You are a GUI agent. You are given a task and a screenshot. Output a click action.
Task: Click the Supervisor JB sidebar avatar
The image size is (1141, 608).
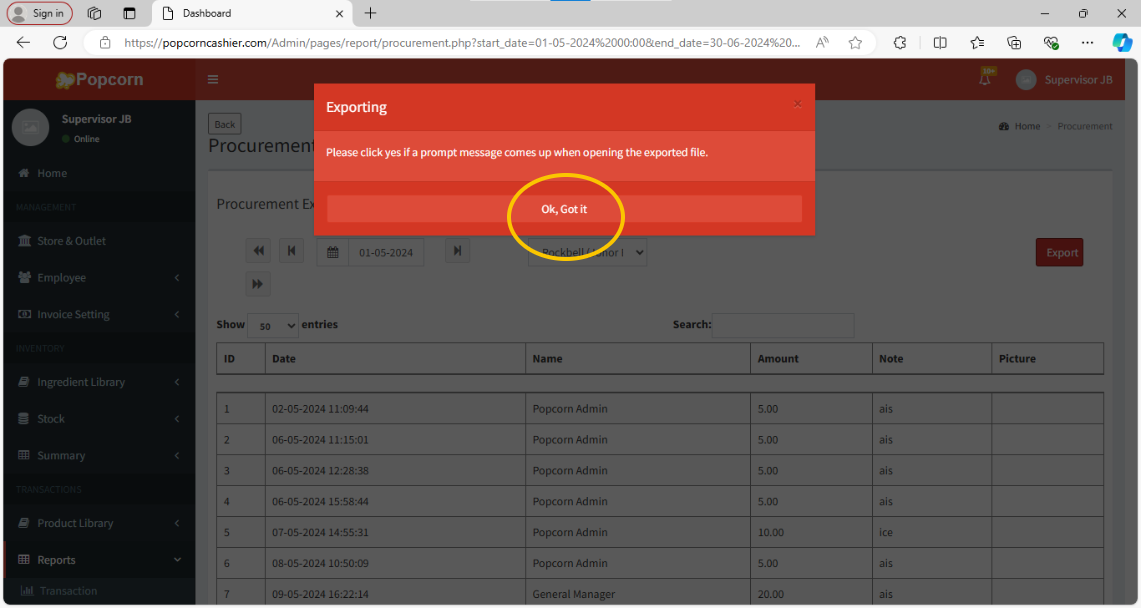coord(31,127)
